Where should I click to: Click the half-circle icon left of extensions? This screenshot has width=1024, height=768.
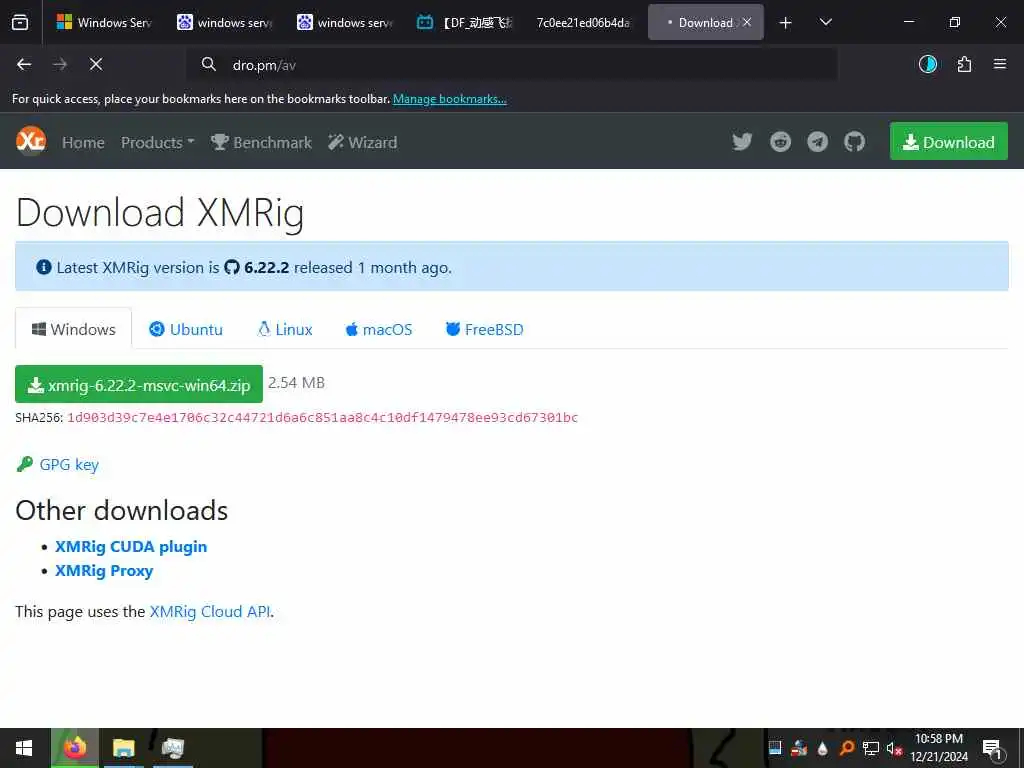point(928,64)
